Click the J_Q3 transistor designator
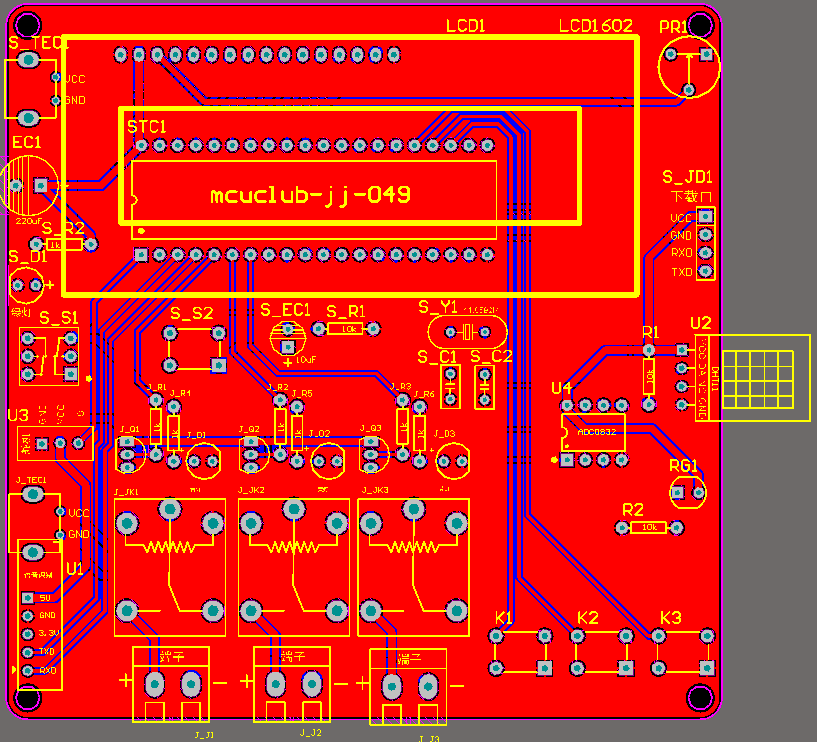 tap(370, 428)
